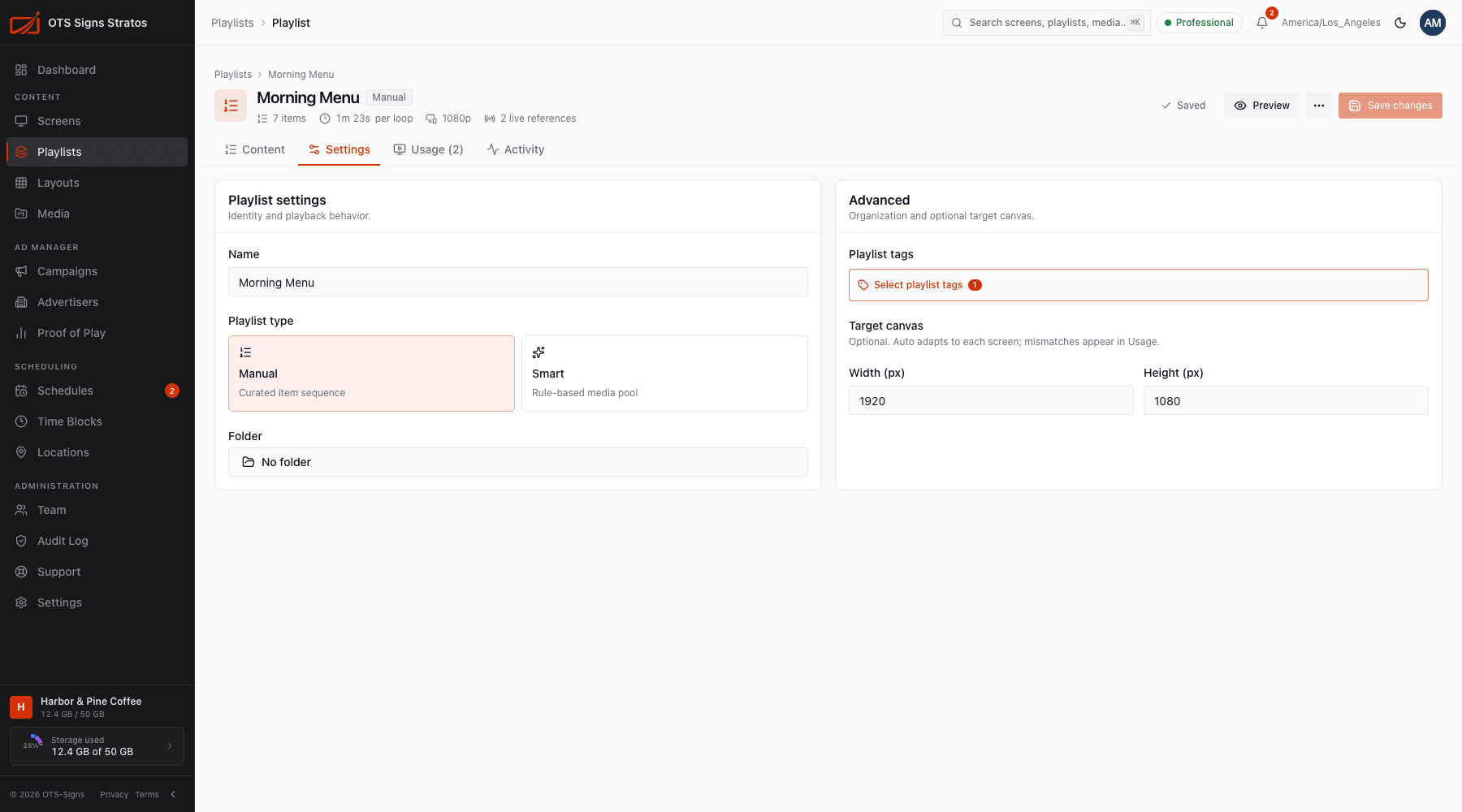Open the three-dot more options menu
The height and width of the screenshot is (812, 1462).
pos(1319,106)
